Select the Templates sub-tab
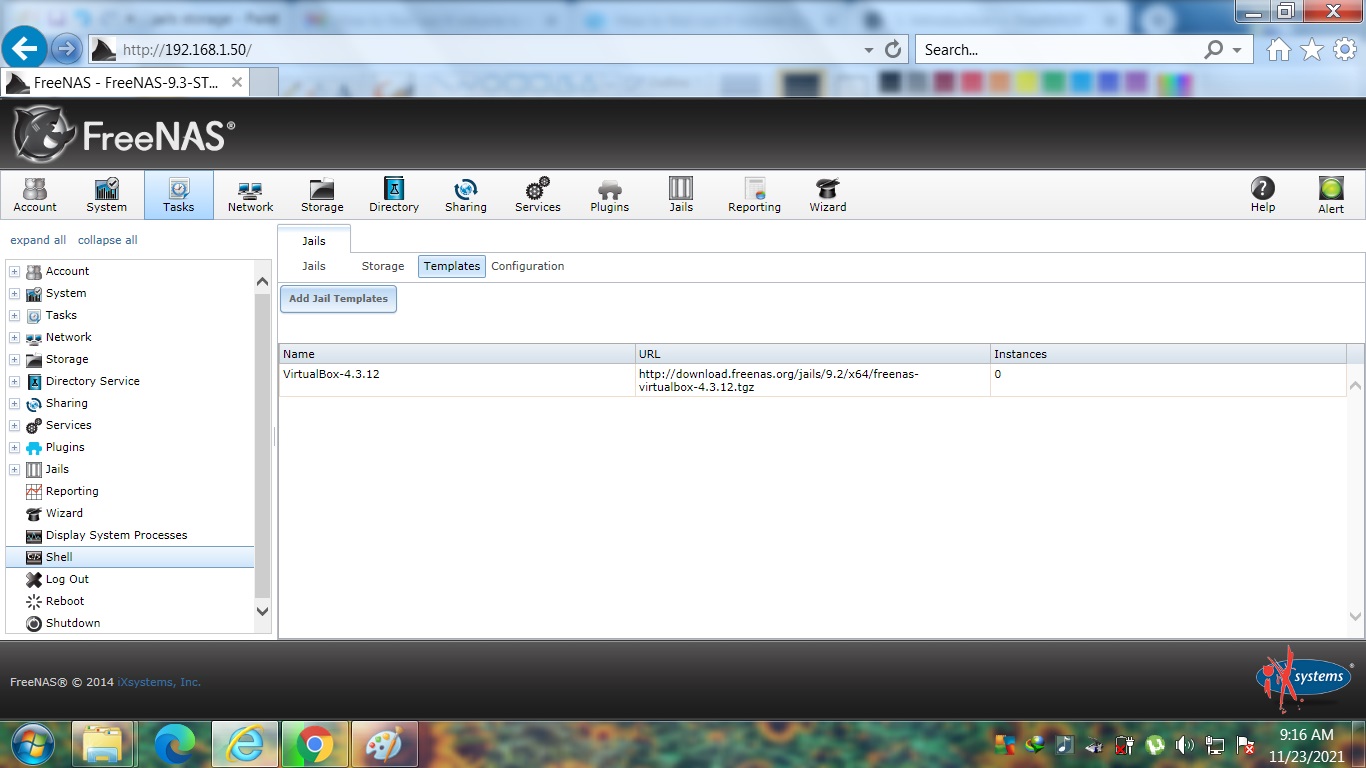This screenshot has height=768, width=1366. 452,266
